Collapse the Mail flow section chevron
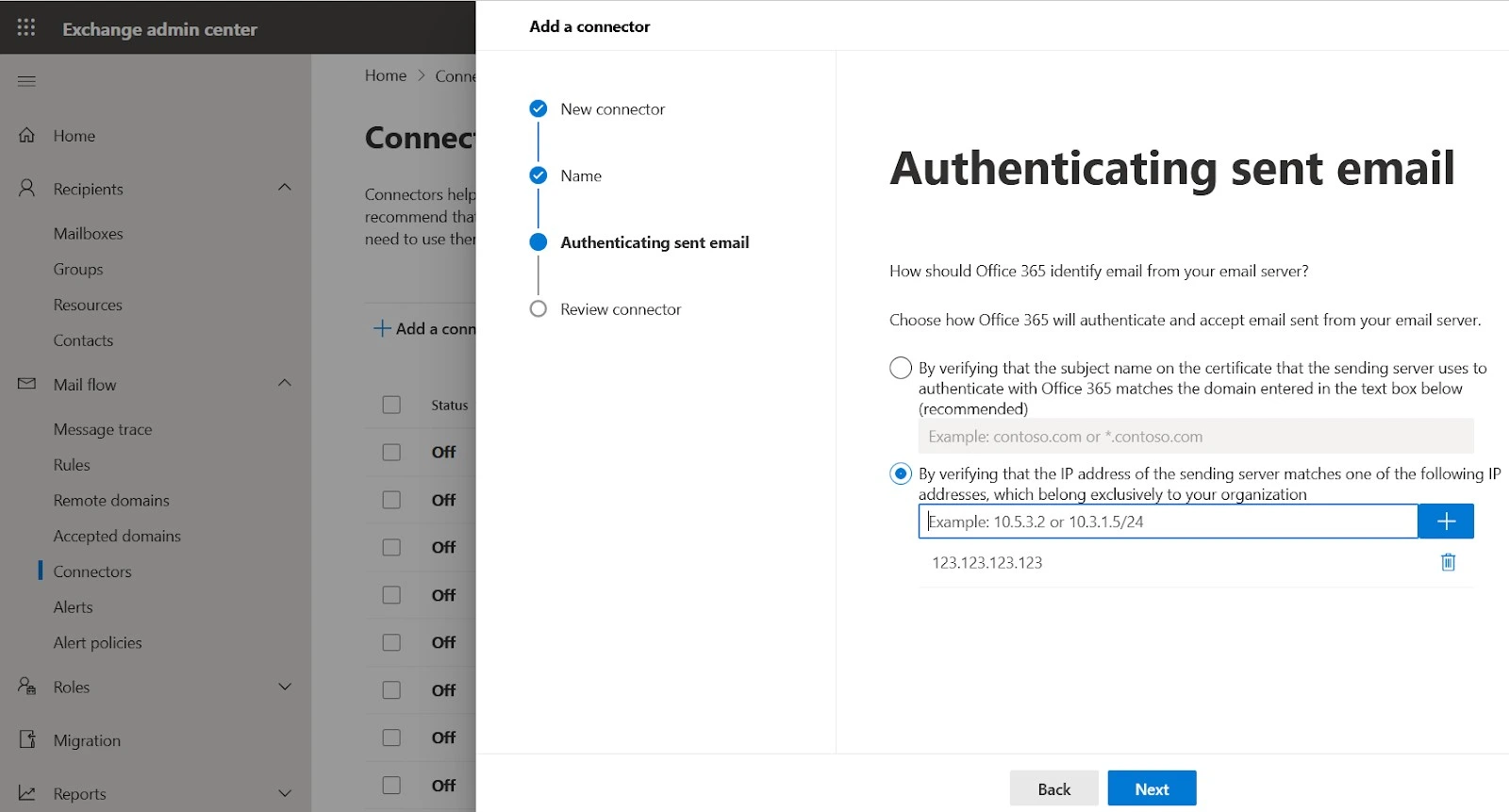The height and width of the screenshot is (812, 1509). click(285, 383)
